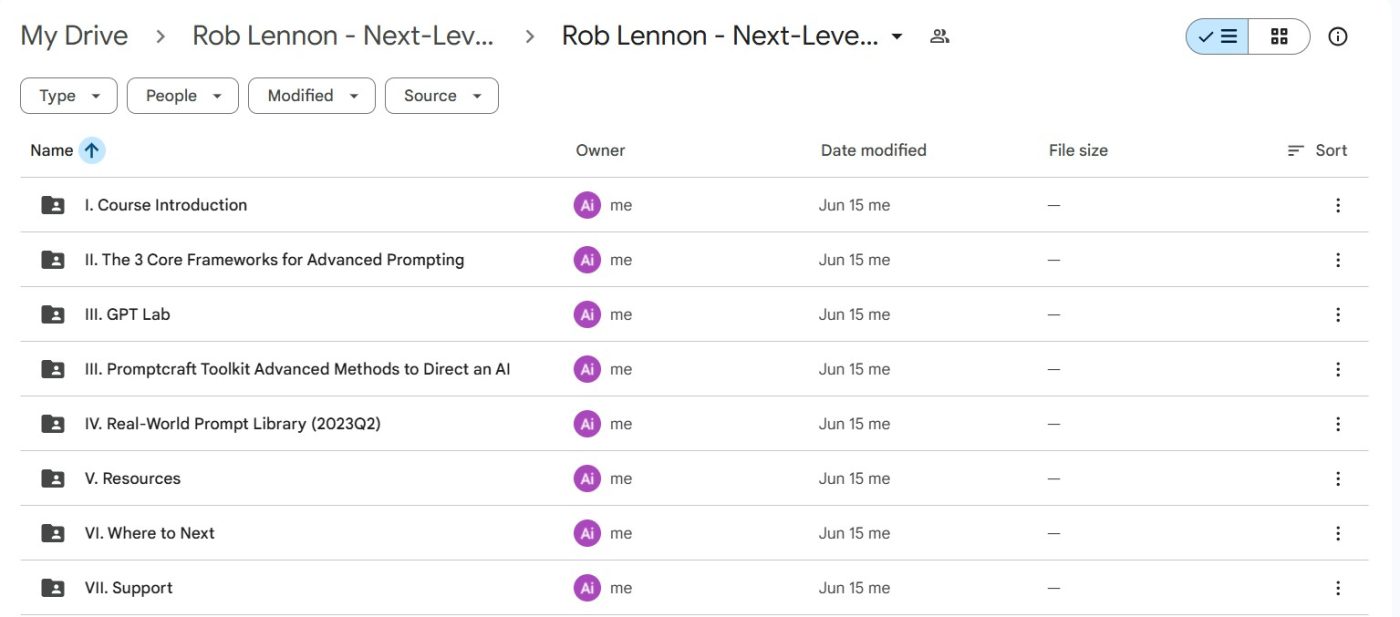1400x617 pixels.
Task: Expand the Type filter dropdown
Action: (69, 96)
